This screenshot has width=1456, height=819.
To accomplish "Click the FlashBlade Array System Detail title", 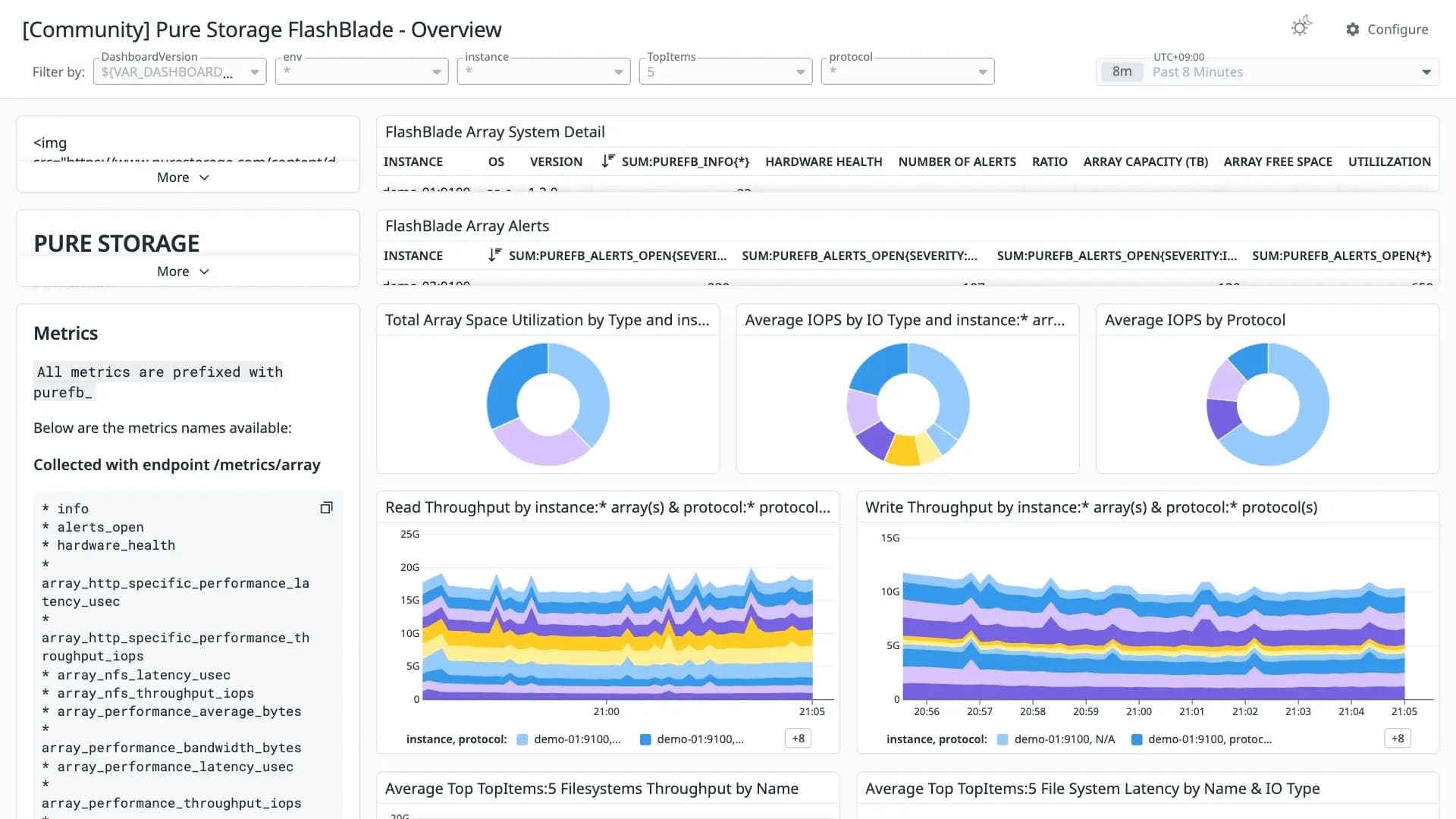I will point(494,132).
